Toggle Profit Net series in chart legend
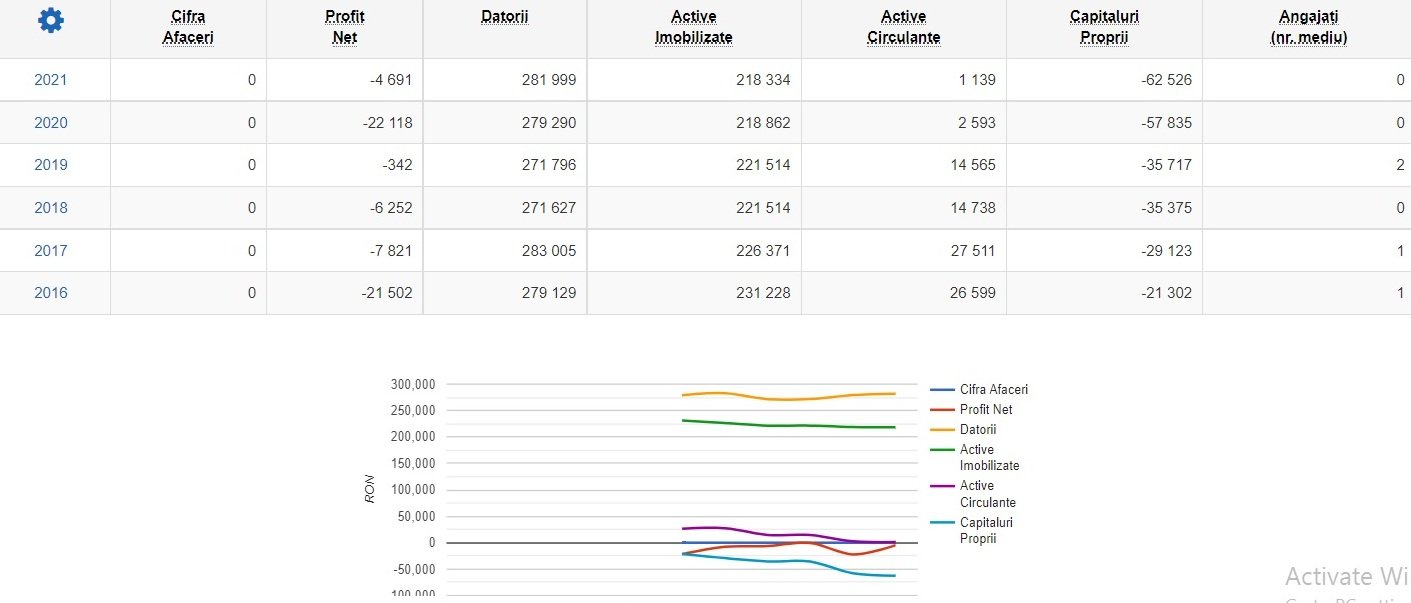The width and height of the screenshot is (1411, 603). pyautogui.click(x=986, y=410)
